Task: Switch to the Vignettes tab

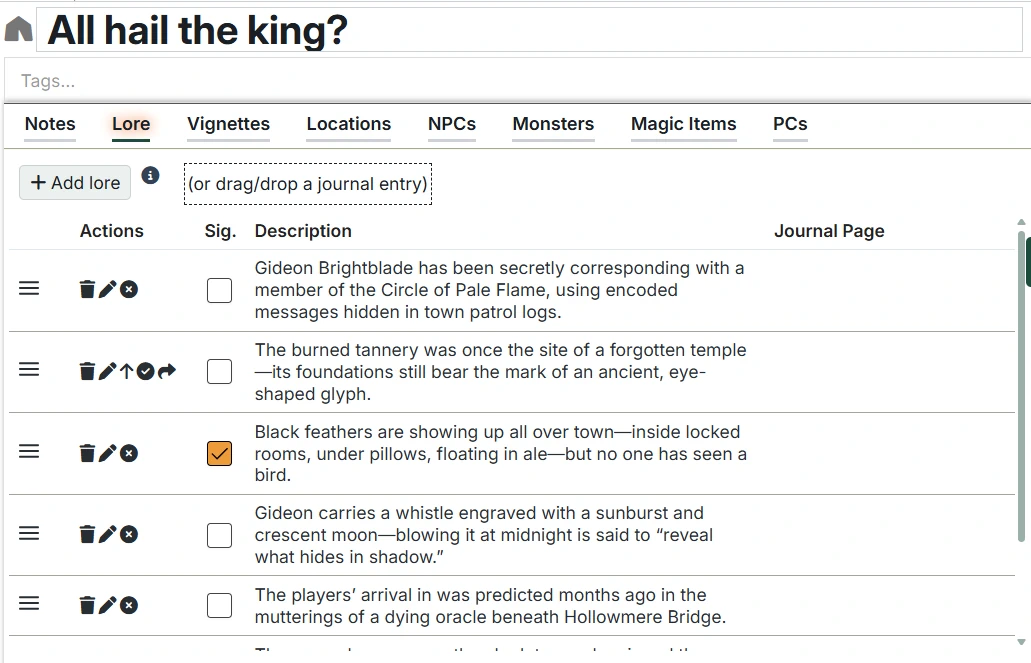Action: tap(228, 124)
